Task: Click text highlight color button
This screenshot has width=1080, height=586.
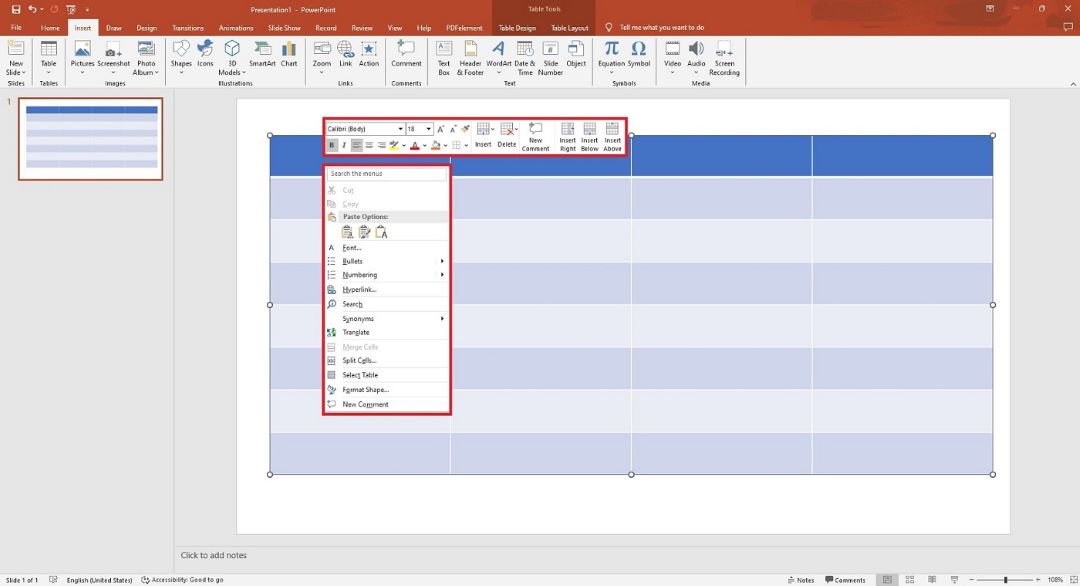Action: [x=394, y=145]
